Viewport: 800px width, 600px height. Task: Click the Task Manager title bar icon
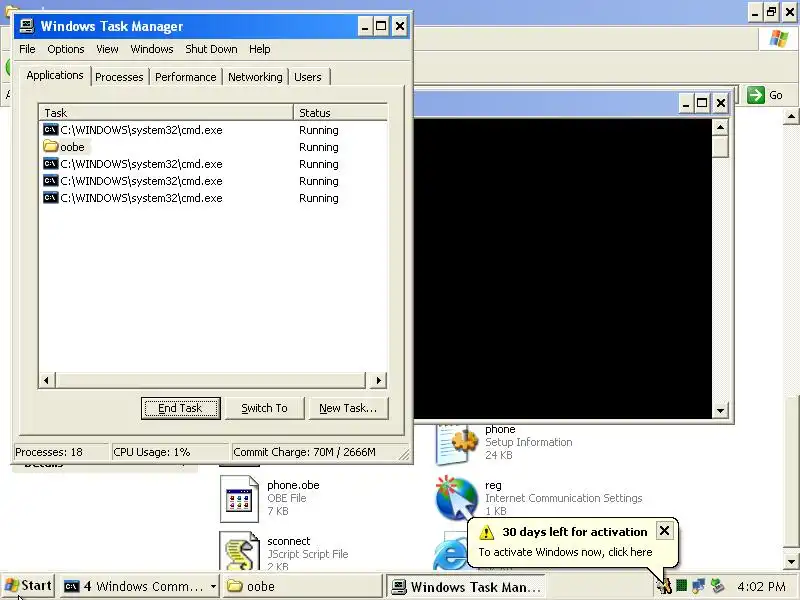pos(27,26)
